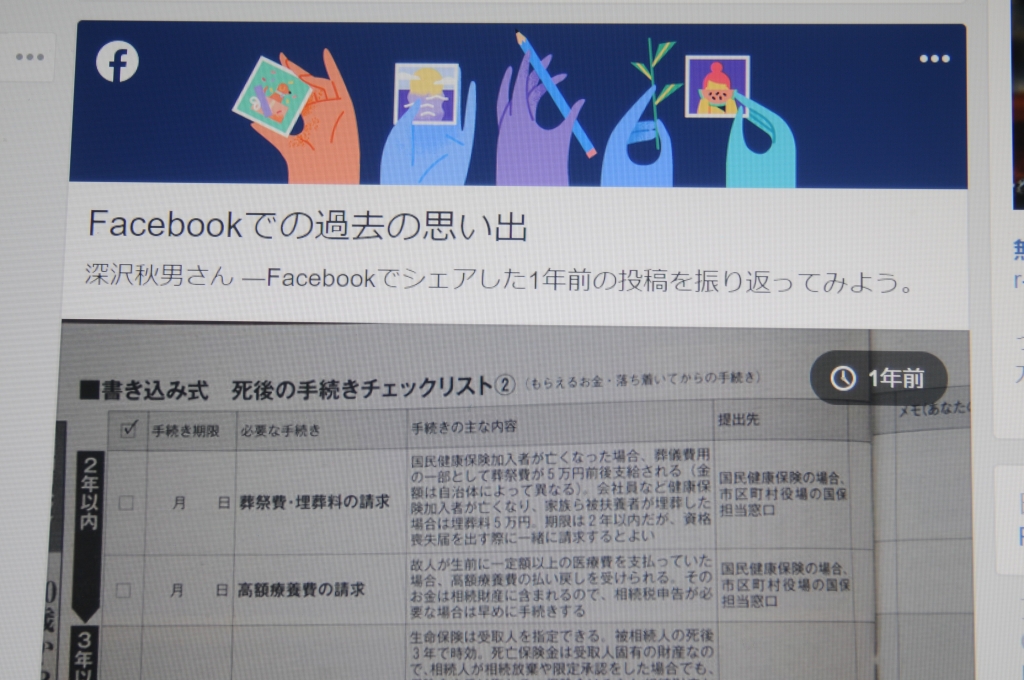Open the shared checklist photo post
Image resolution: width=1024 pixels, height=680 pixels.
point(515,502)
